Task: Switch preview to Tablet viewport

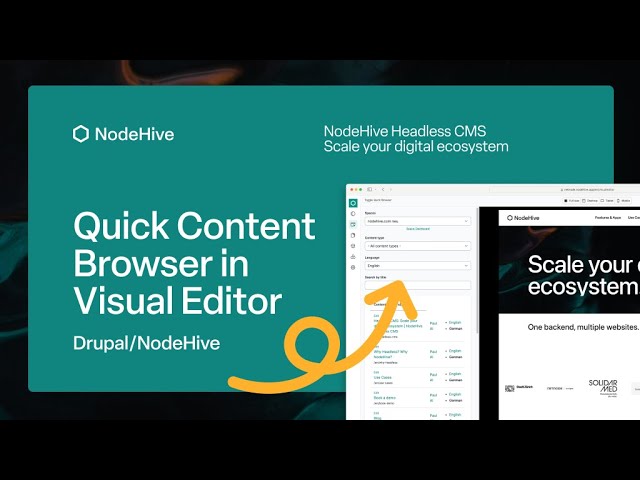Action: click(x=607, y=201)
